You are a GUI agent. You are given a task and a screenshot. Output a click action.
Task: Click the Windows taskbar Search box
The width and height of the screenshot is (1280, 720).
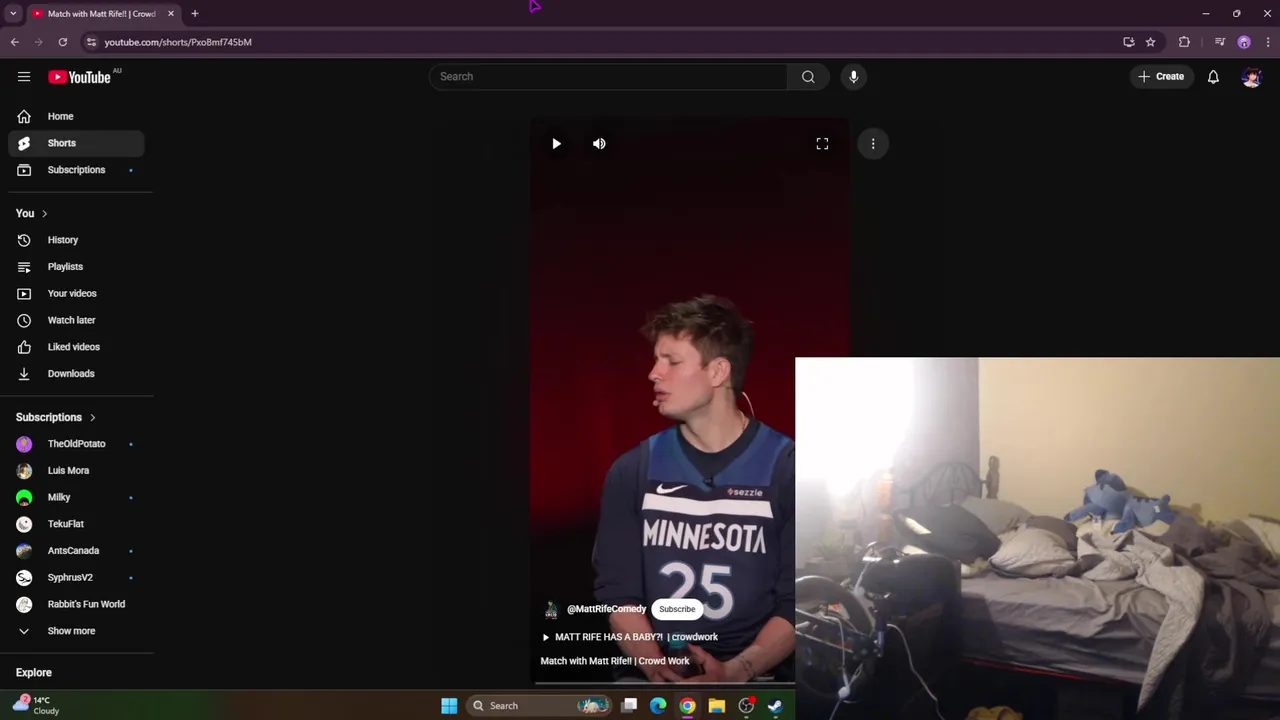(x=538, y=706)
